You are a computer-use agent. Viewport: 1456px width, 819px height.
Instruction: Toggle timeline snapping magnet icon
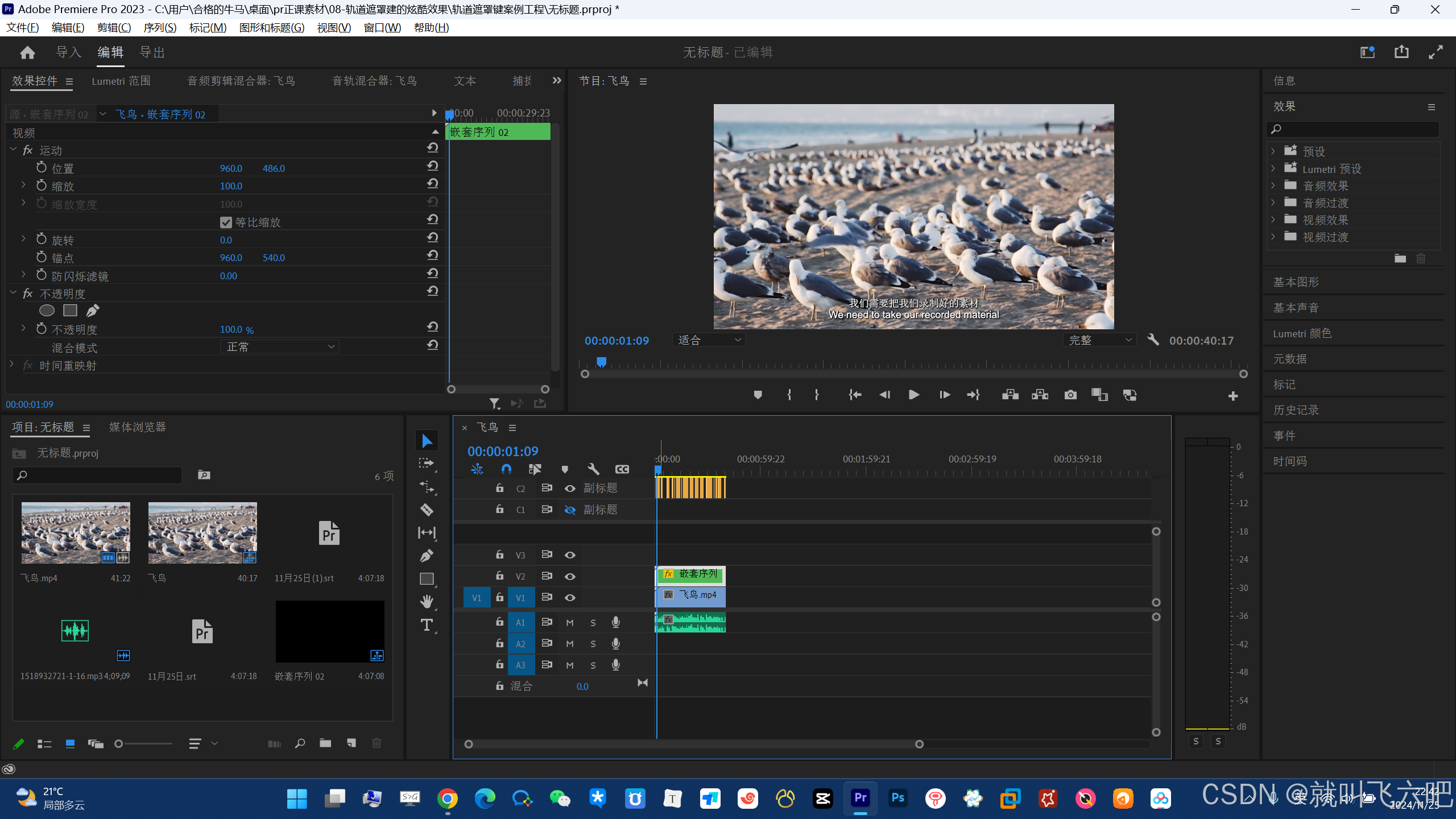coord(506,469)
